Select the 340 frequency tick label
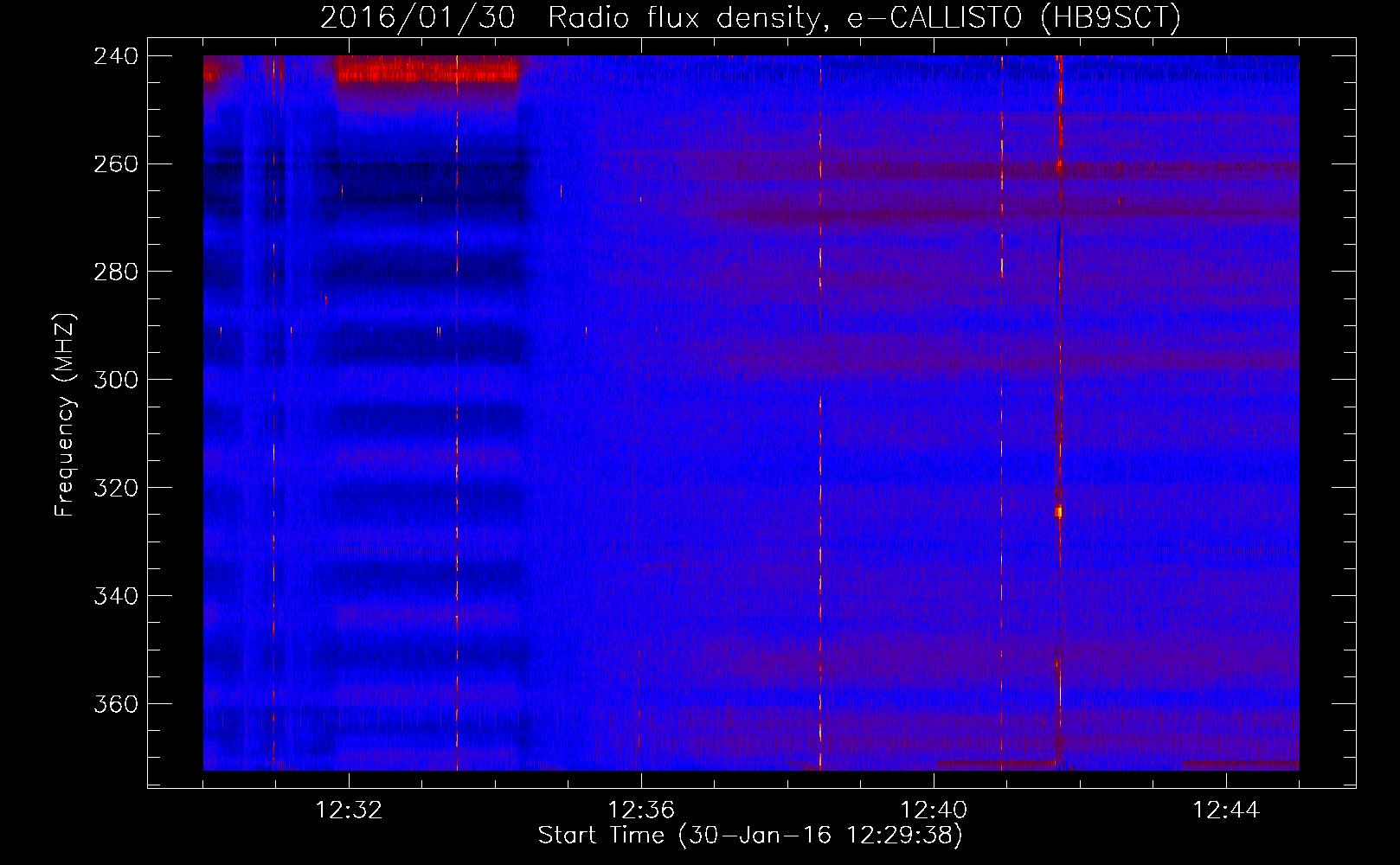The width and height of the screenshot is (1400, 865). point(116,597)
